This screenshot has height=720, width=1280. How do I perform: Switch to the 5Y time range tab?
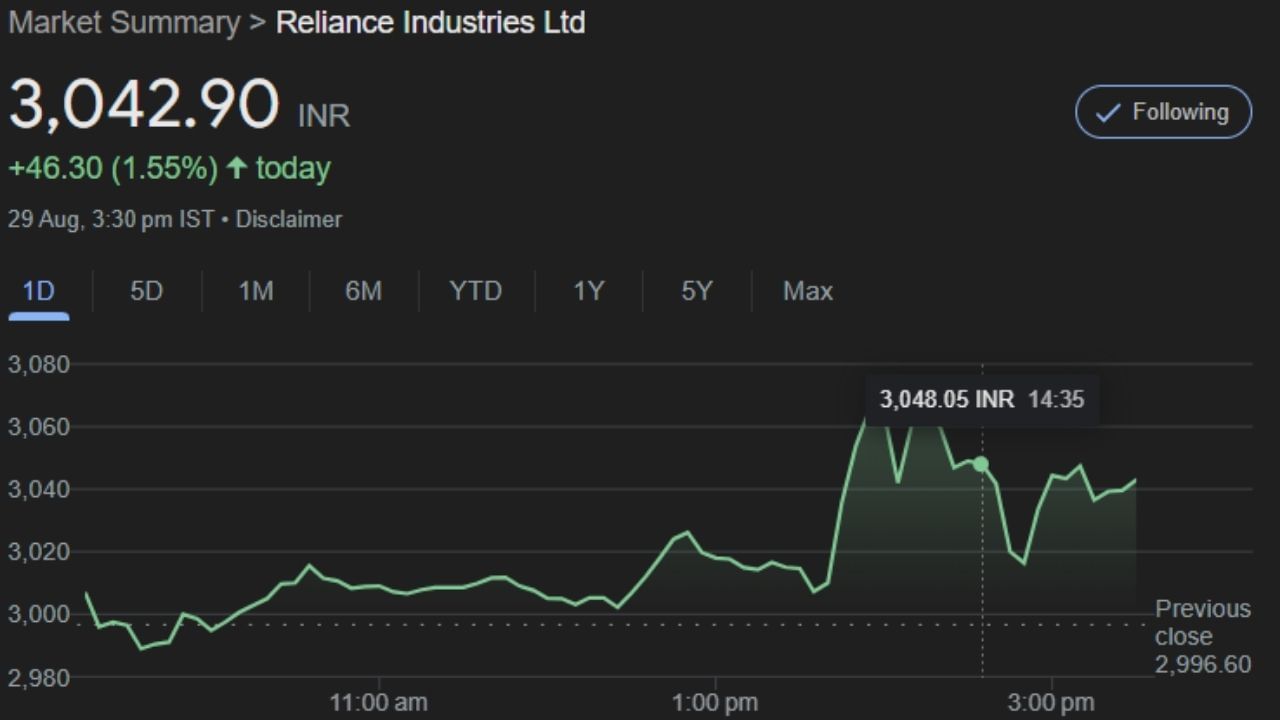pyautogui.click(x=696, y=291)
